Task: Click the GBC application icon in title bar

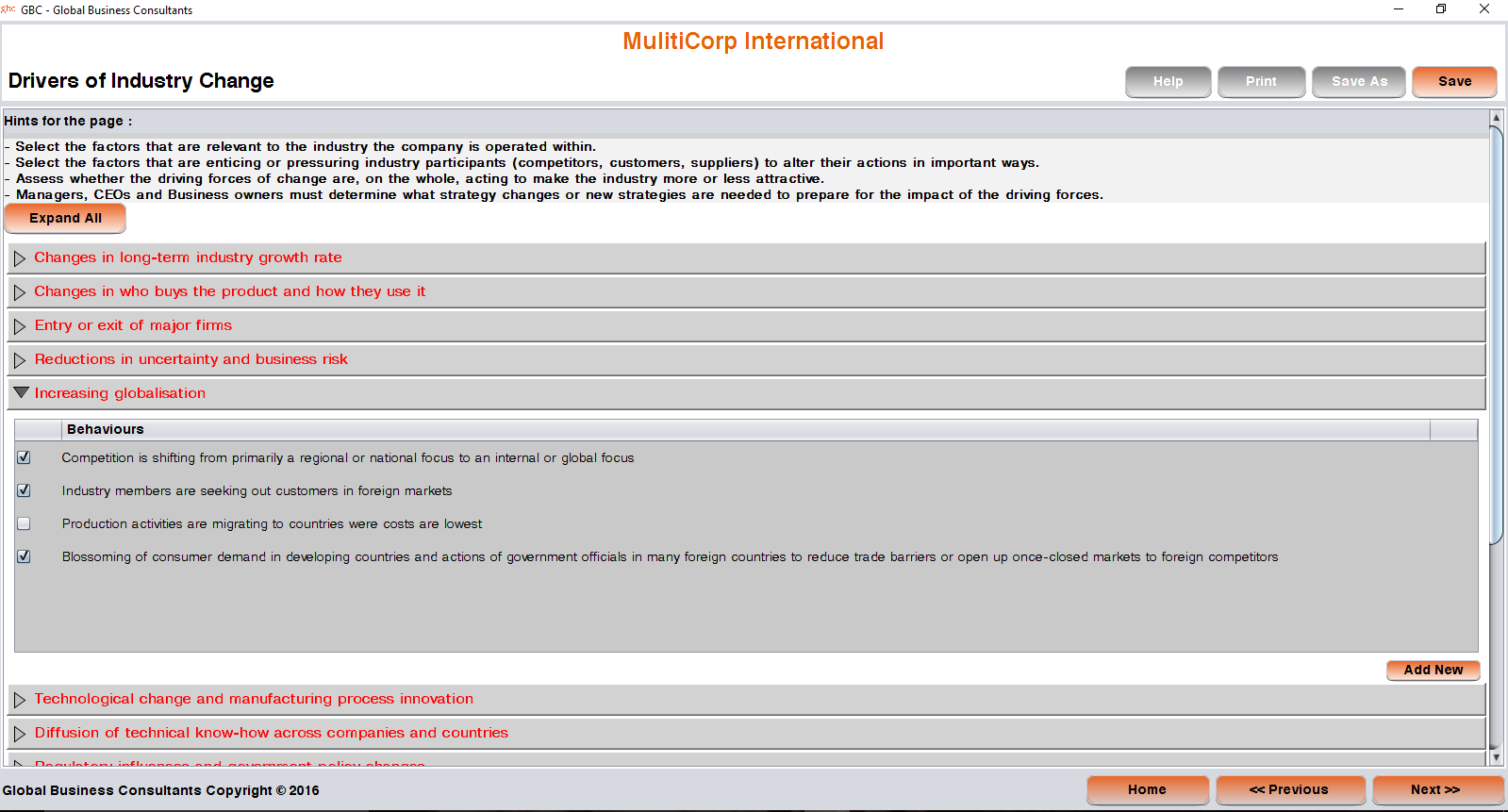Action: click(x=8, y=9)
